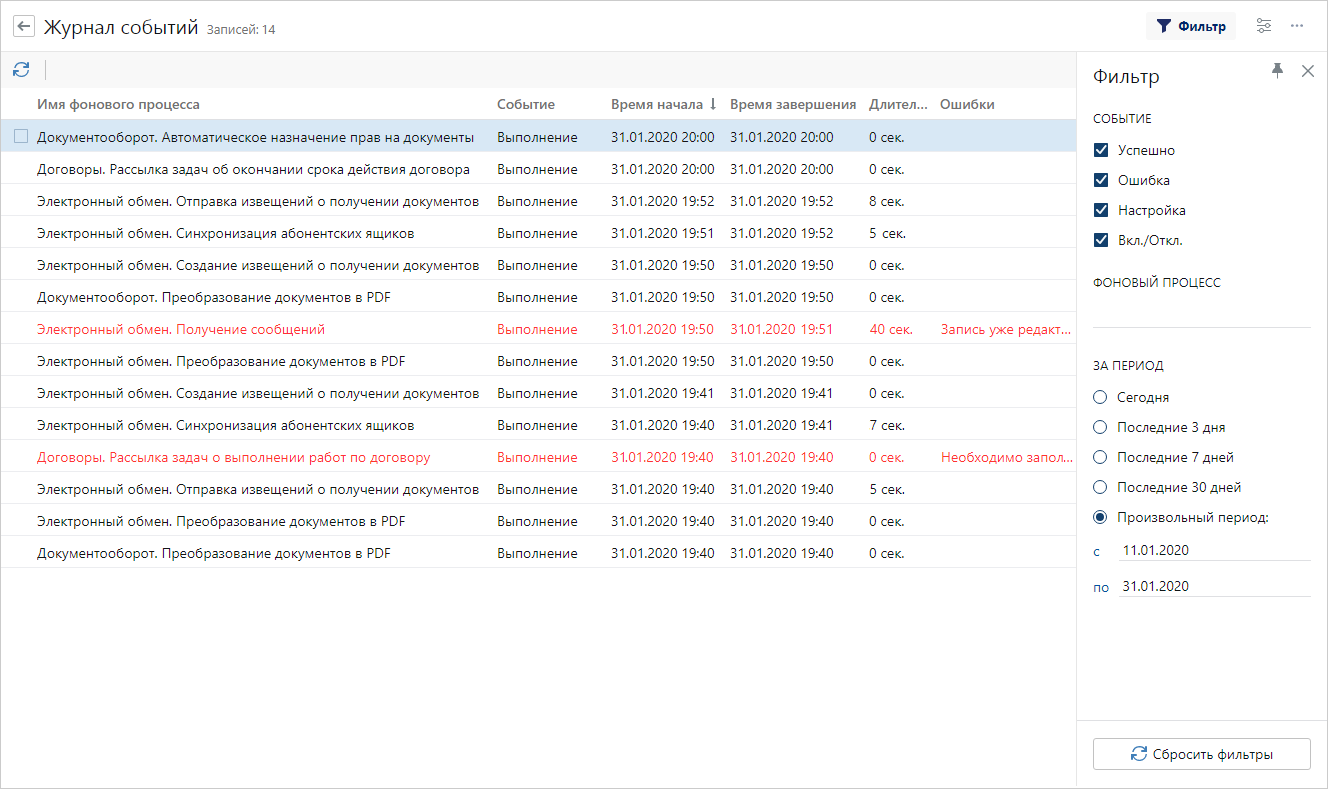This screenshot has width=1328, height=789.
Task: Select Последние 7 дней radio button
Action: coord(1101,458)
